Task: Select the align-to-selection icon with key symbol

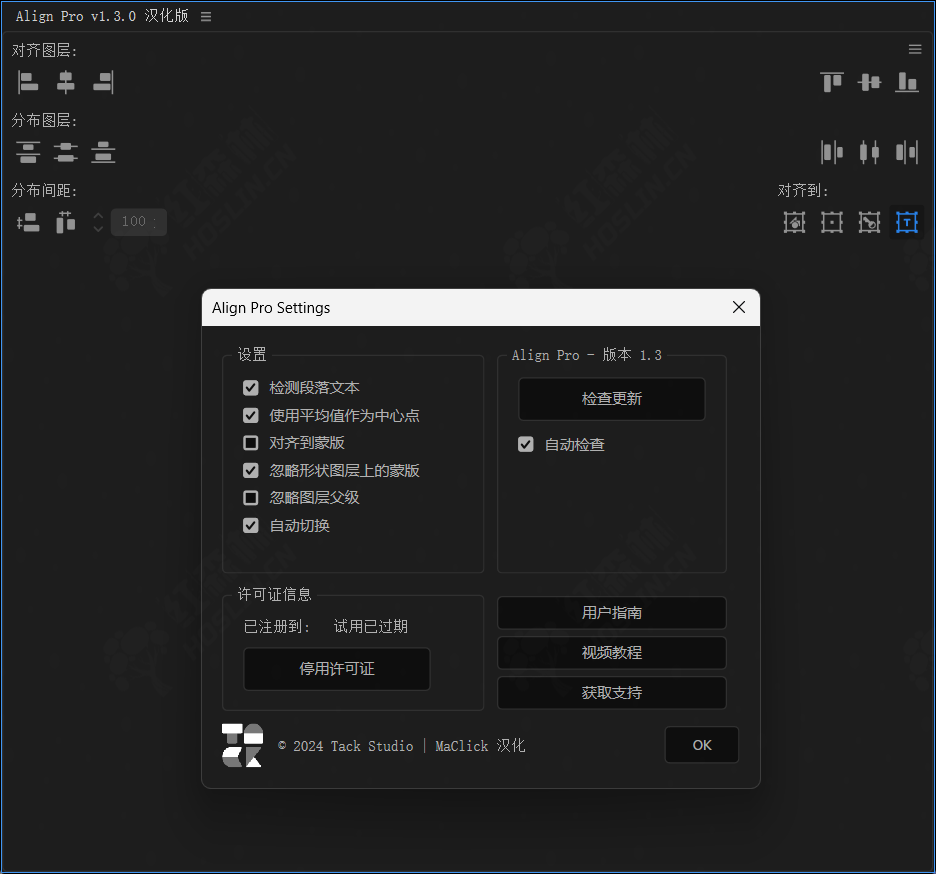Action: (869, 222)
